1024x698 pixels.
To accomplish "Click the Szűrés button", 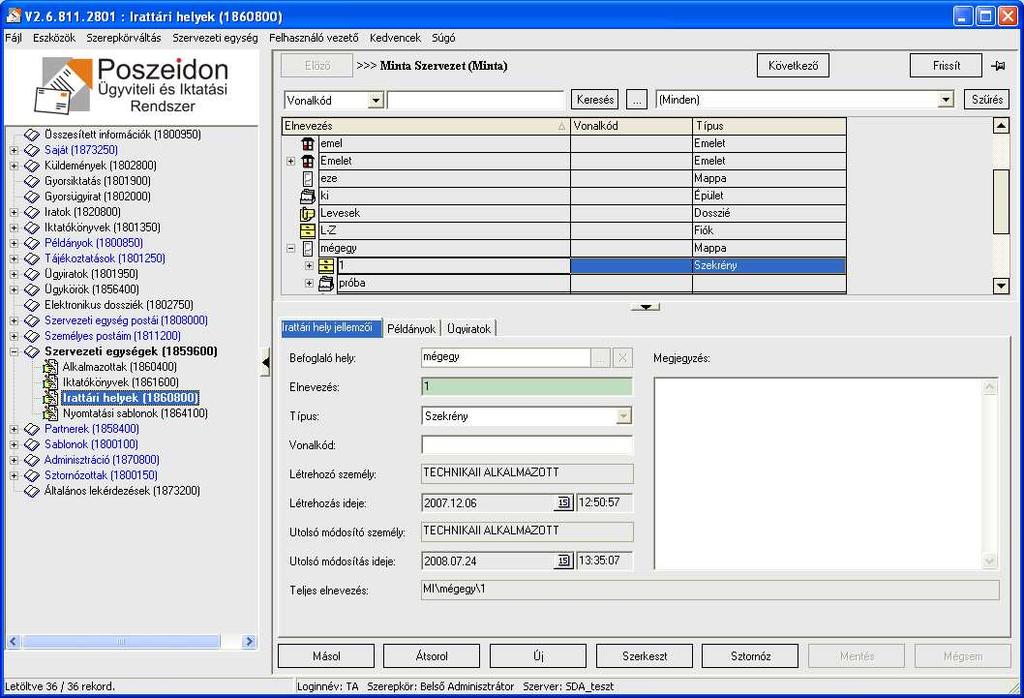I will (x=987, y=100).
